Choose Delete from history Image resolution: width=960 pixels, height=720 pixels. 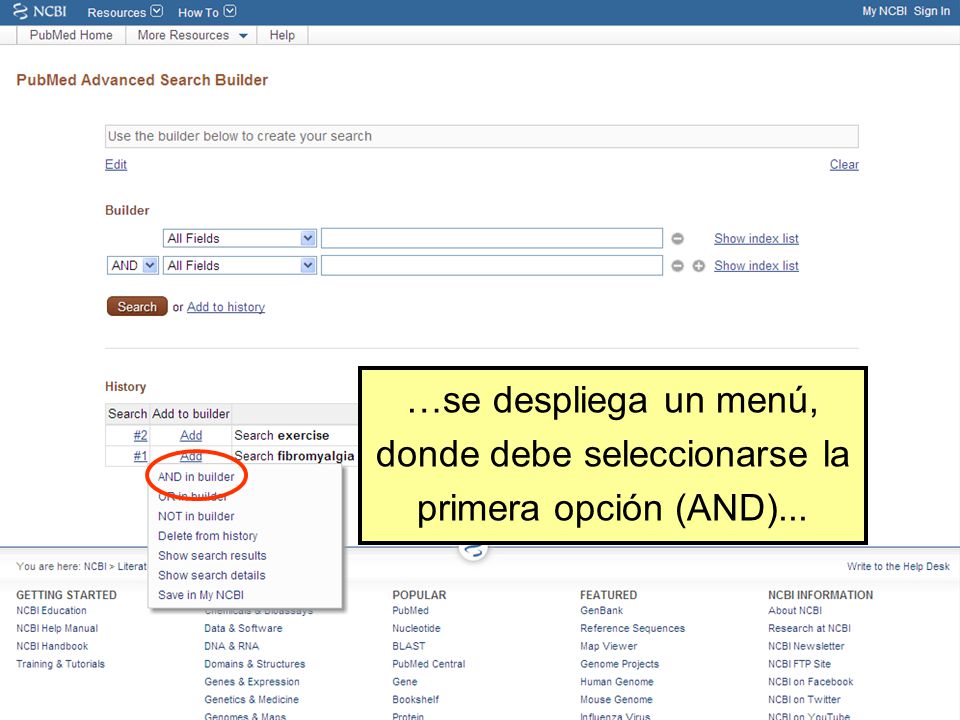(x=208, y=536)
